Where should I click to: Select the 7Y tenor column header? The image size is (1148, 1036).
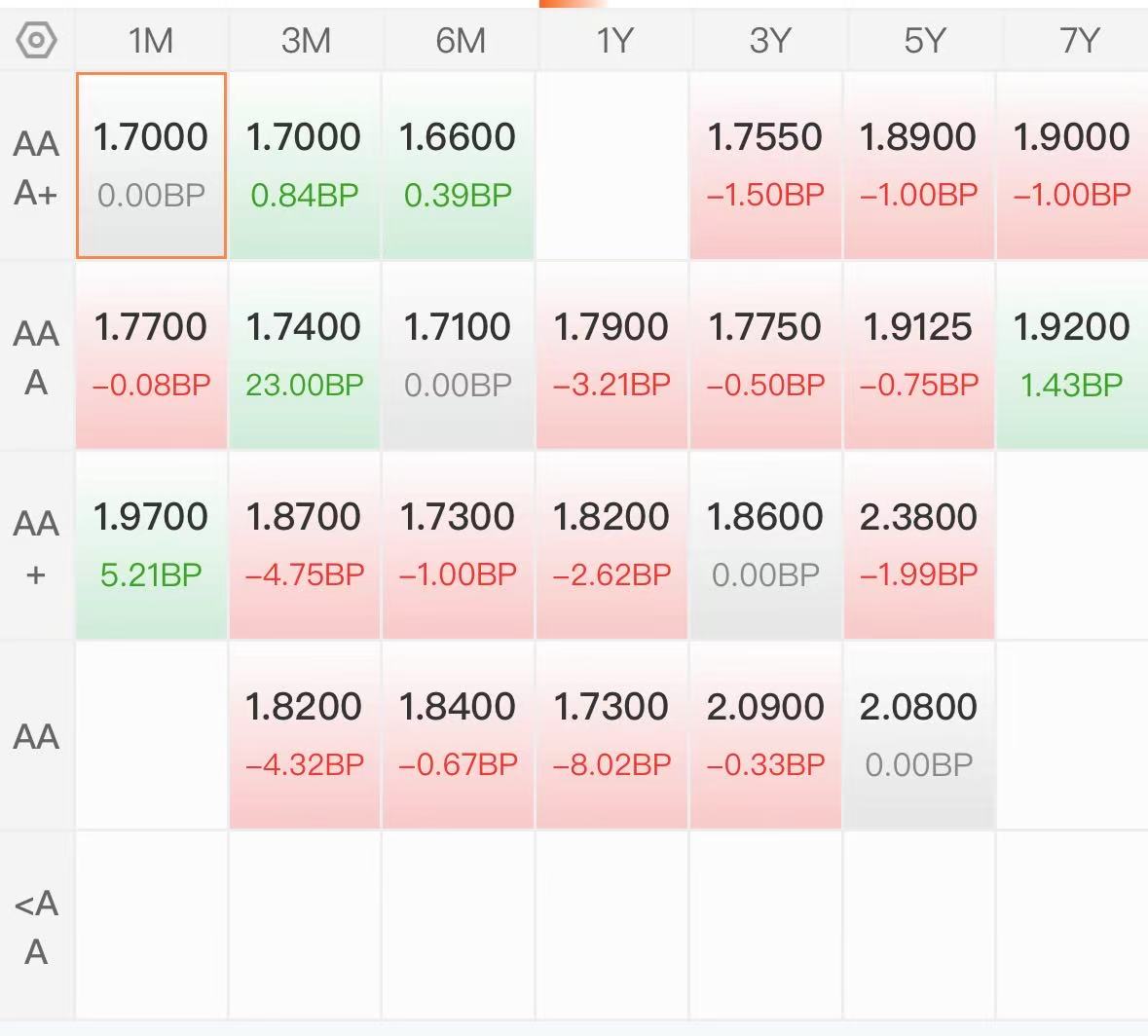click(x=1078, y=40)
